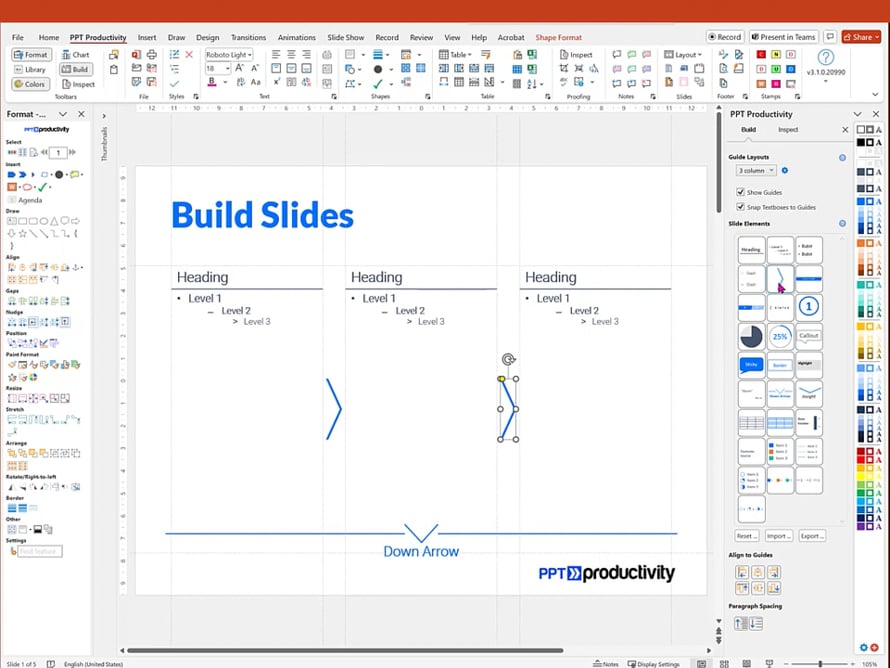The image size is (890, 668).
Task: Insert the Heading slide element
Action: click(751, 250)
